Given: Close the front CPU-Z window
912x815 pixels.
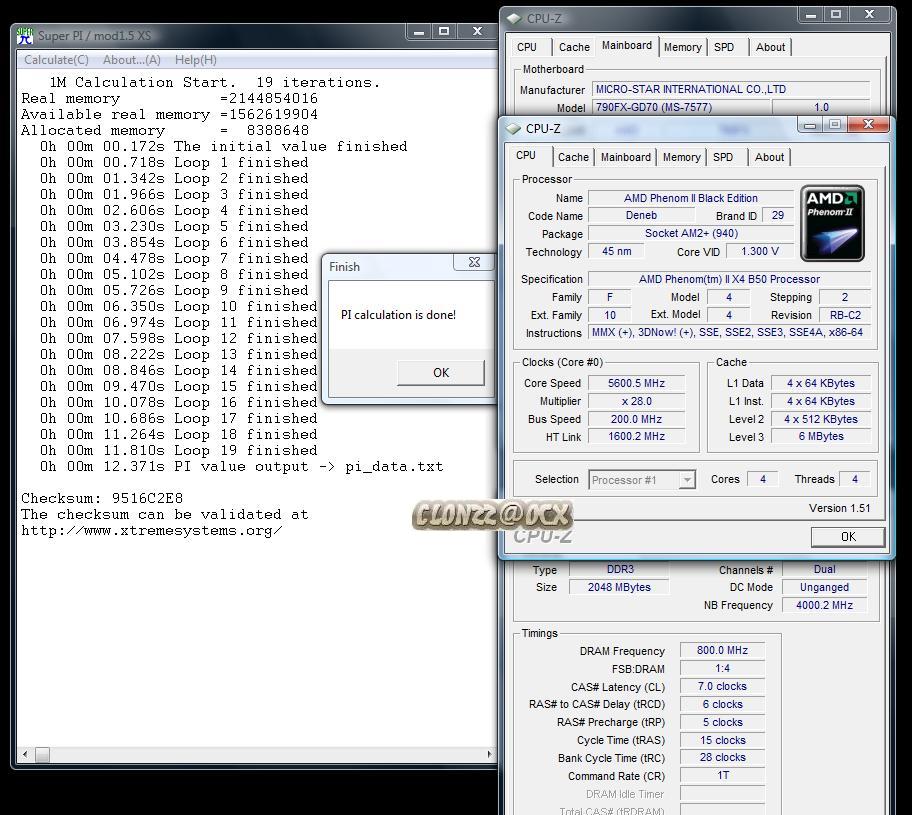Looking at the screenshot, I should [x=868, y=124].
